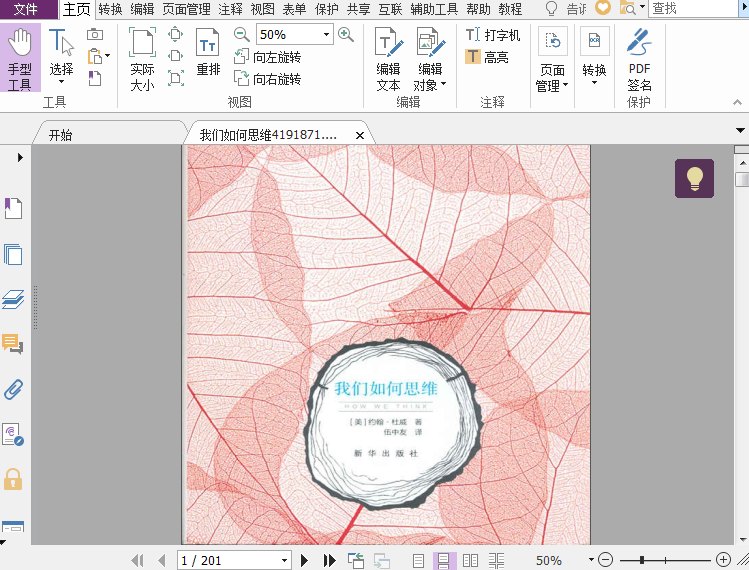Expand the navigation panel arrow

(x=20, y=157)
